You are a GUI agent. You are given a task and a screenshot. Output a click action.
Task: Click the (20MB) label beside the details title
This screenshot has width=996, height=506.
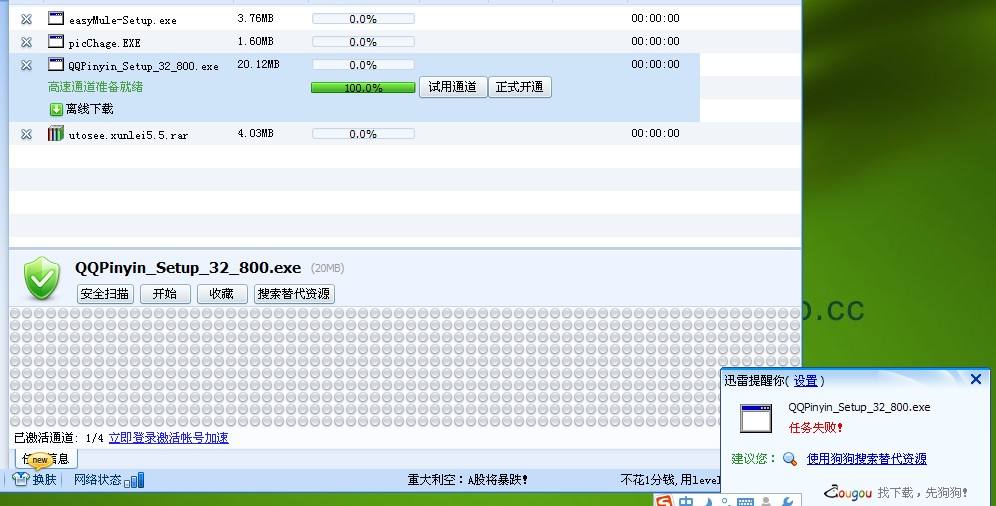[x=327, y=269]
